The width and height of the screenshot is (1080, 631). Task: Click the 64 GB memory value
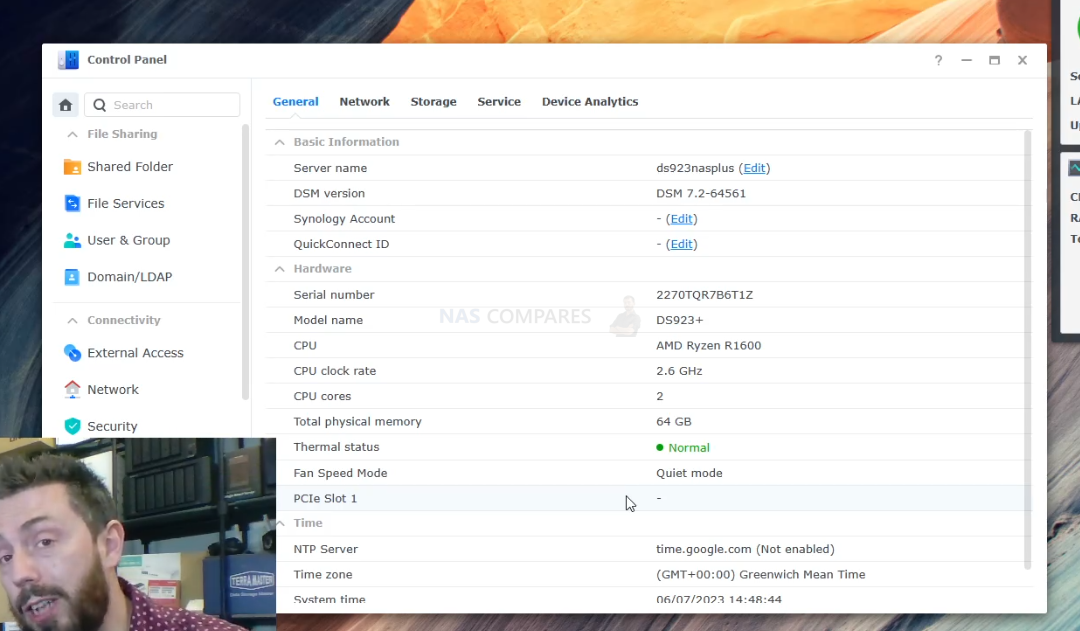coord(674,422)
